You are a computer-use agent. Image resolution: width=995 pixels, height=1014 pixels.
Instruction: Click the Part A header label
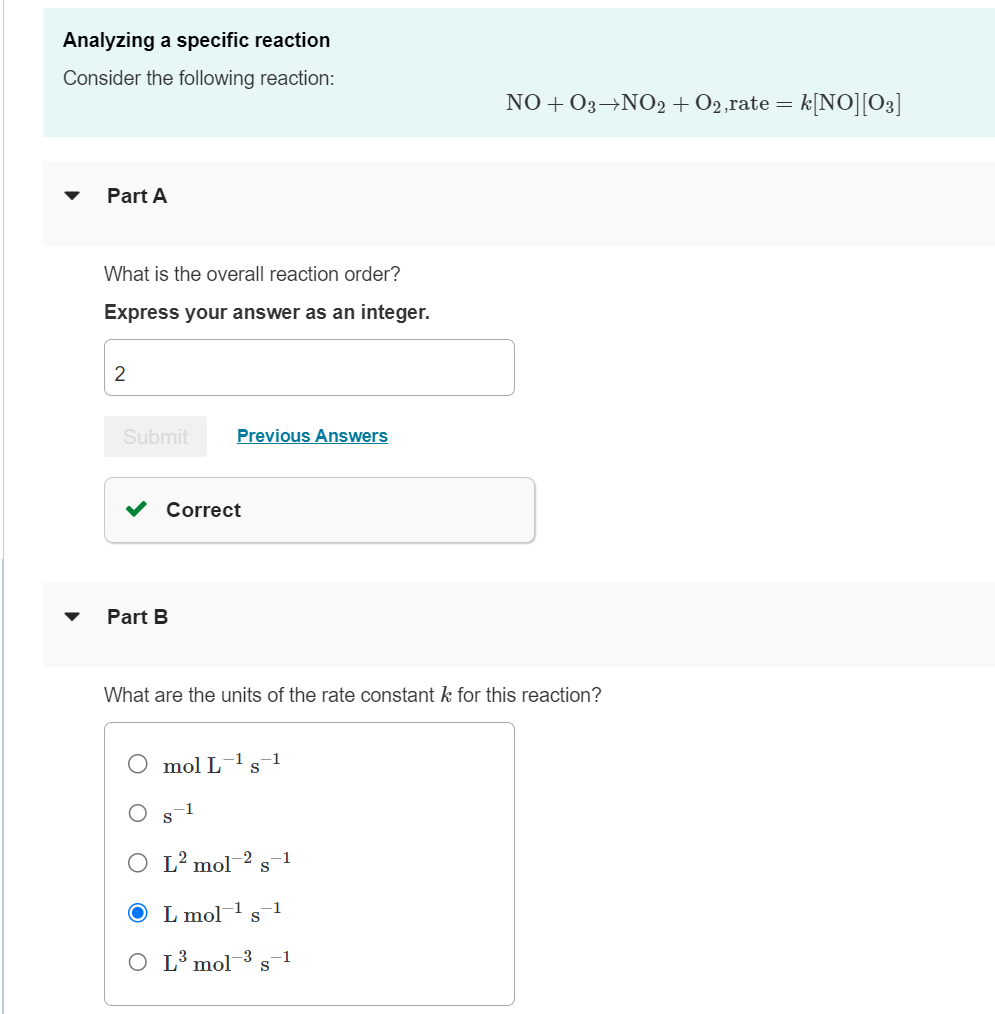pos(137,197)
